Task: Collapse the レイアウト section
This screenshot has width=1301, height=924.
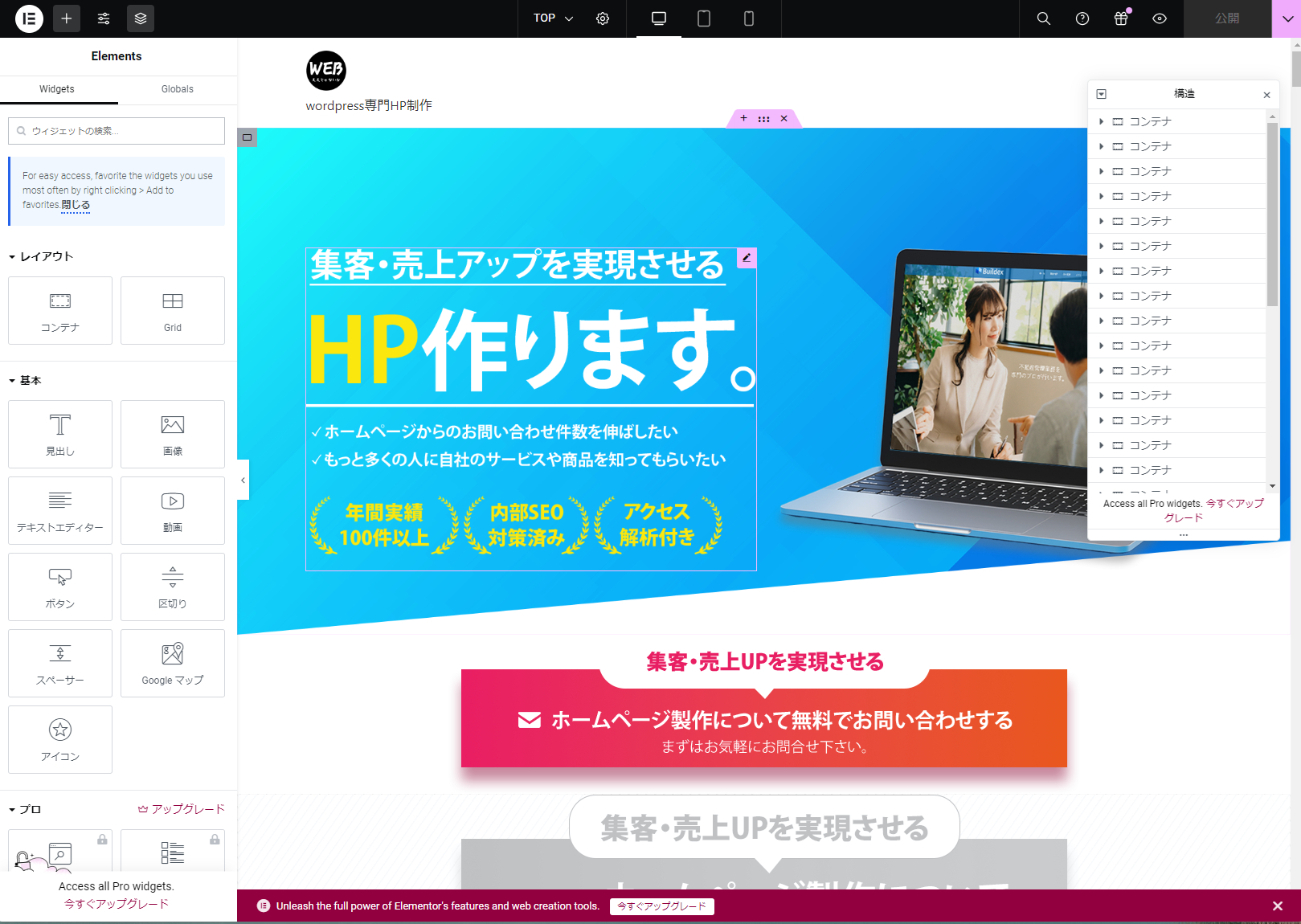Action: click(x=41, y=256)
